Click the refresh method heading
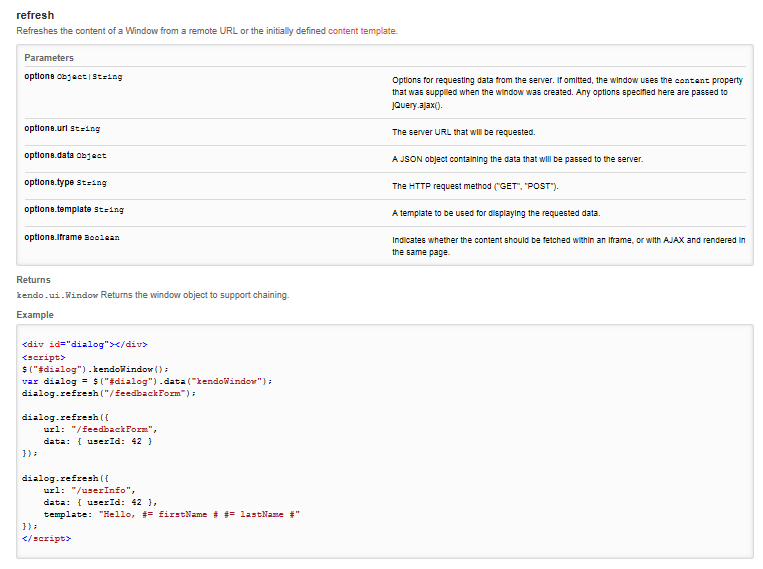This screenshot has height=569, width=763. click(x=35, y=15)
